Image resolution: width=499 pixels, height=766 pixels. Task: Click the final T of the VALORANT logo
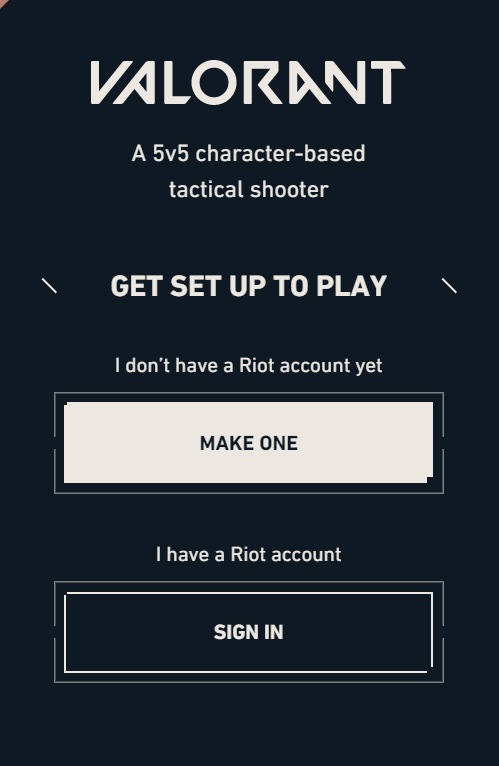[388, 82]
